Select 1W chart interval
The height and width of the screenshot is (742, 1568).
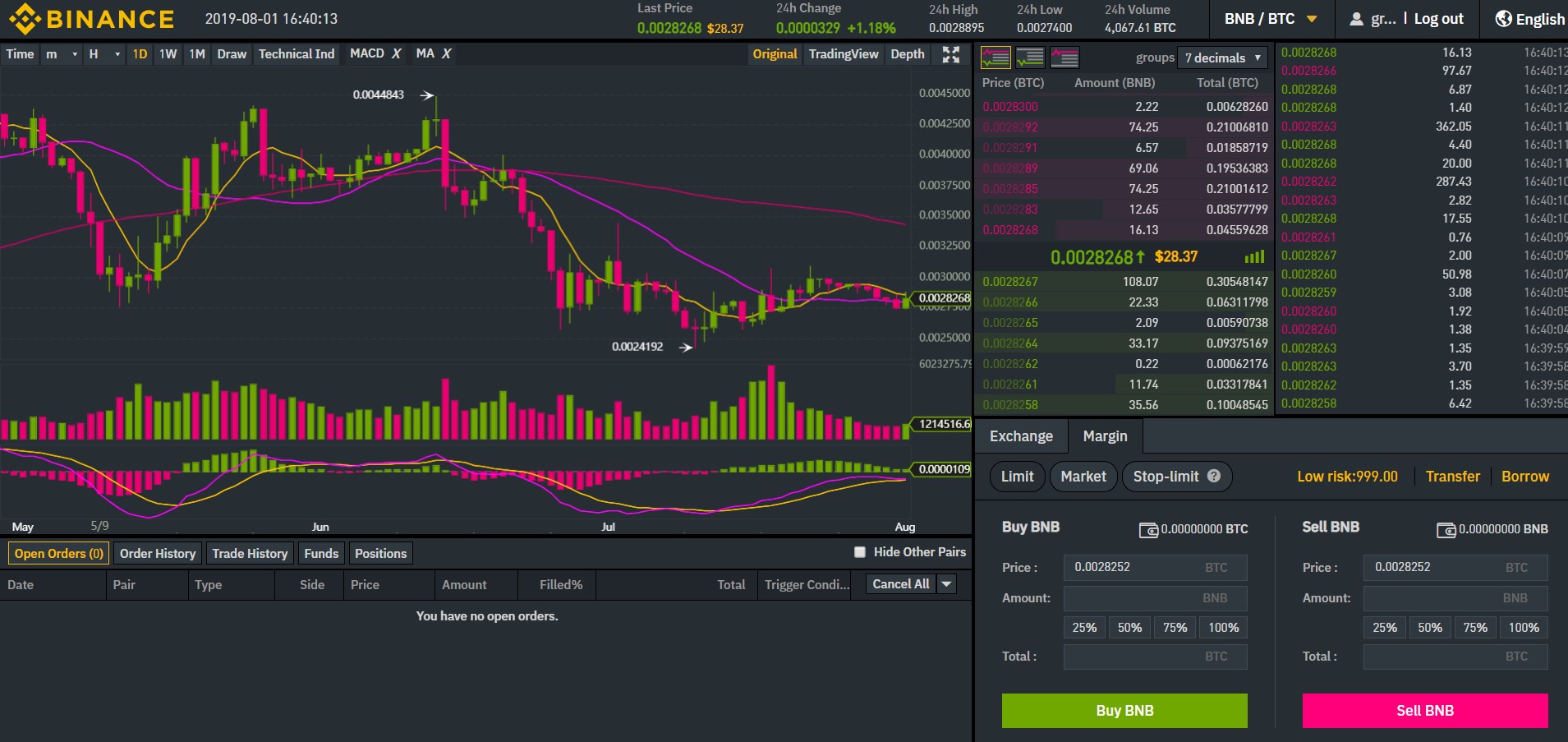tap(168, 54)
